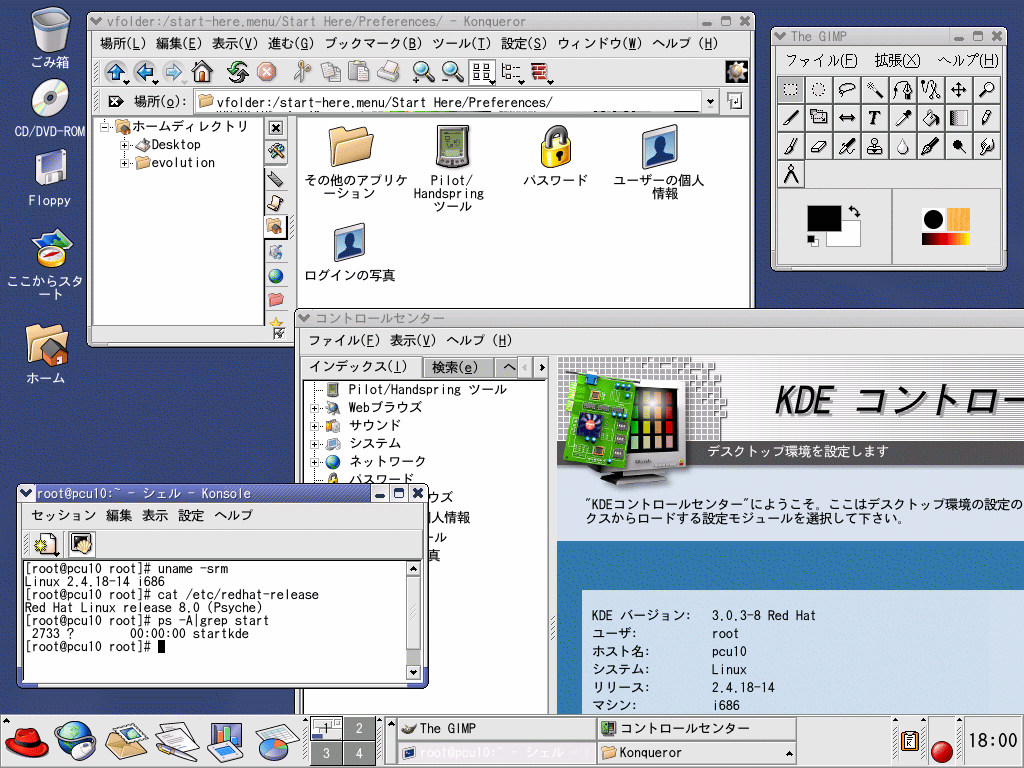Open ブックマーク(B) menu in Konqueror
This screenshot has height=768, width=1024.
(373, 44)
